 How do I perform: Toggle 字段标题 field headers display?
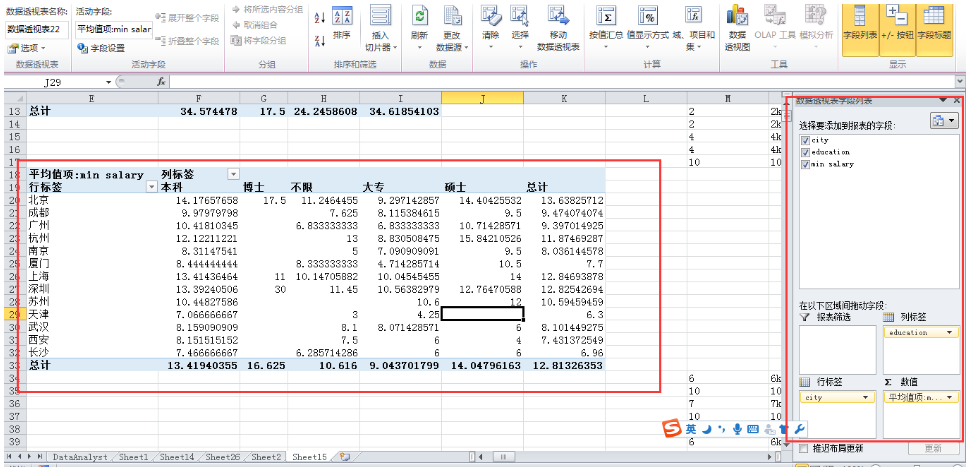(934, 28)
